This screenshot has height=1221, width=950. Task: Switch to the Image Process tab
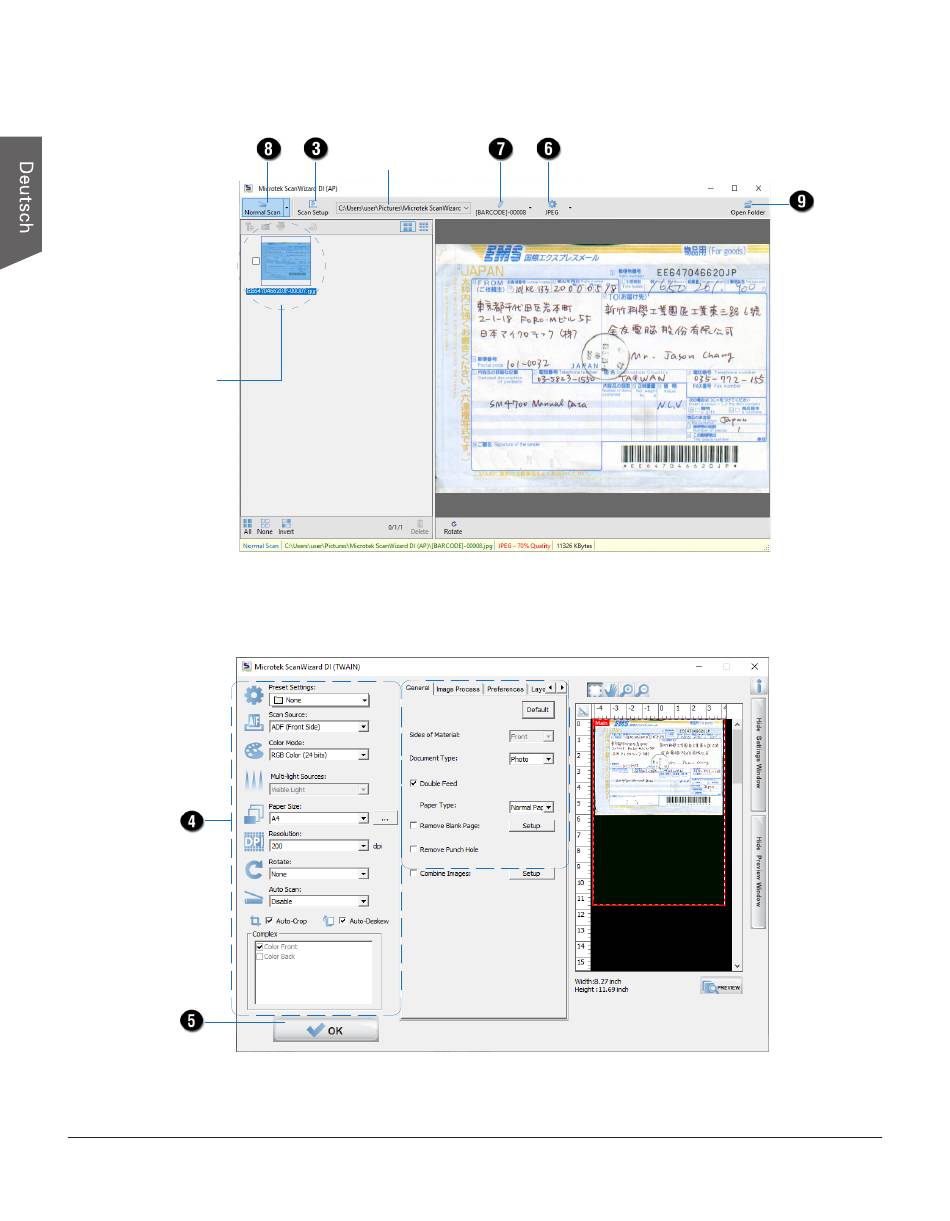tap(458, 688)
